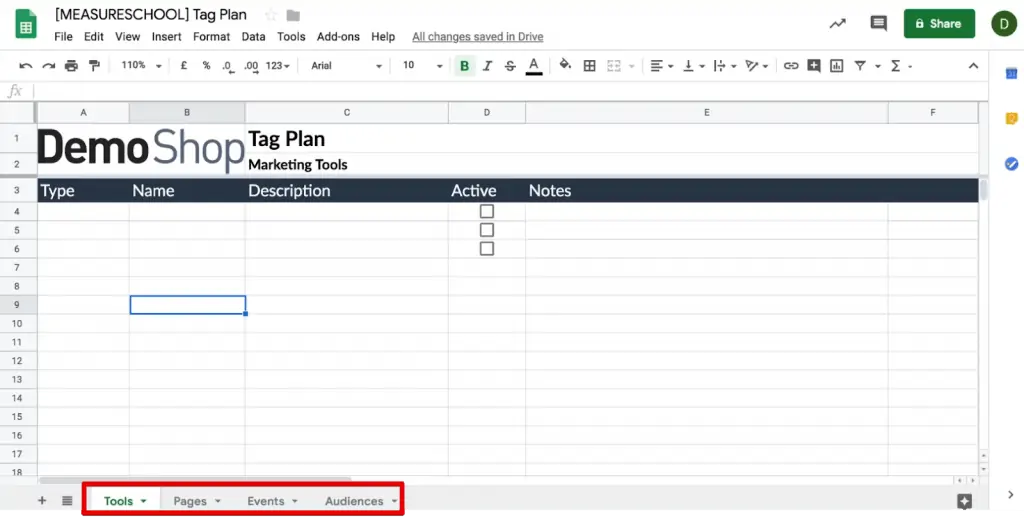Decrease decimal places

click(227, 66)
